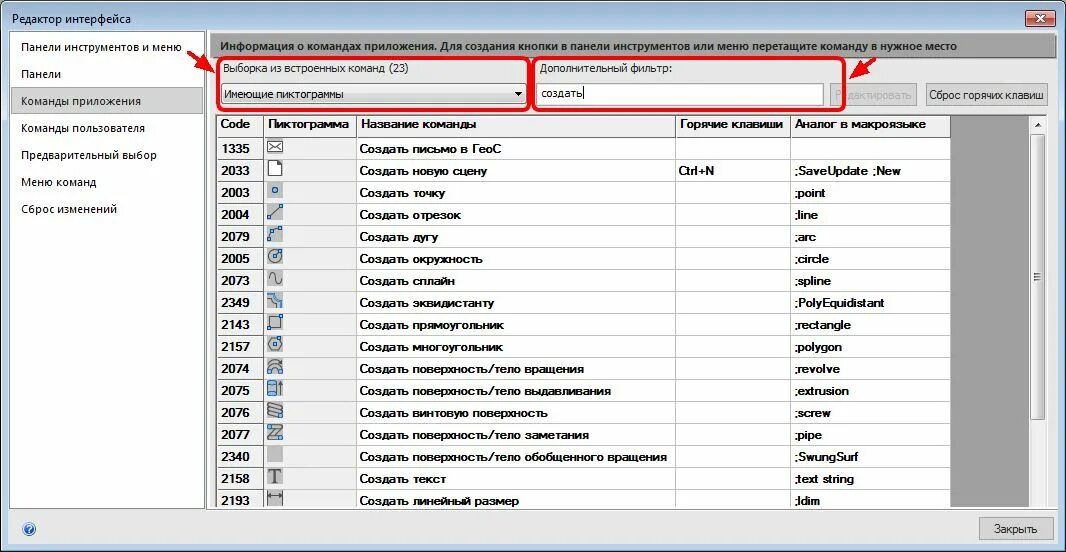Screen dimensions: 1066x552
Task: Click the screw surface icon in row 2076
Action: [275, 411]
